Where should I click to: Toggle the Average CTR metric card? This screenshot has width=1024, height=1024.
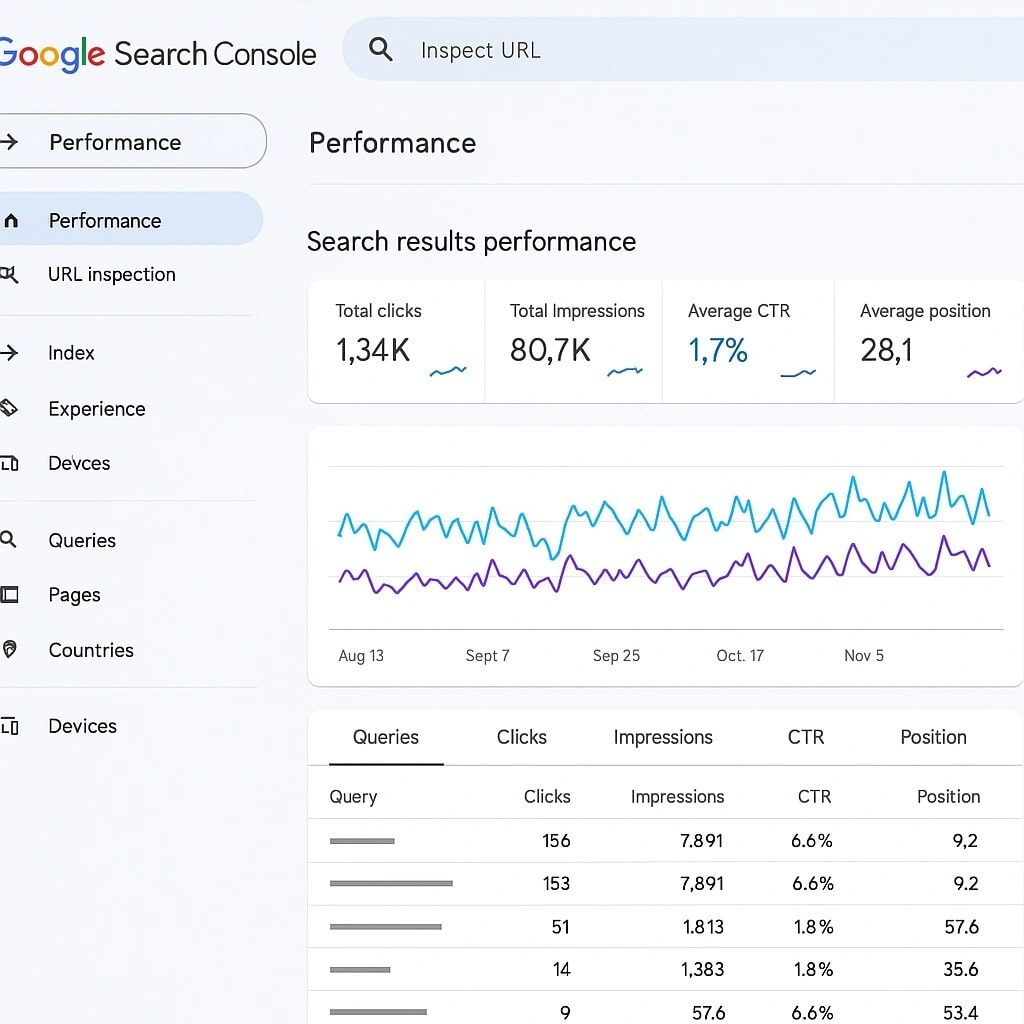[748, 341]
